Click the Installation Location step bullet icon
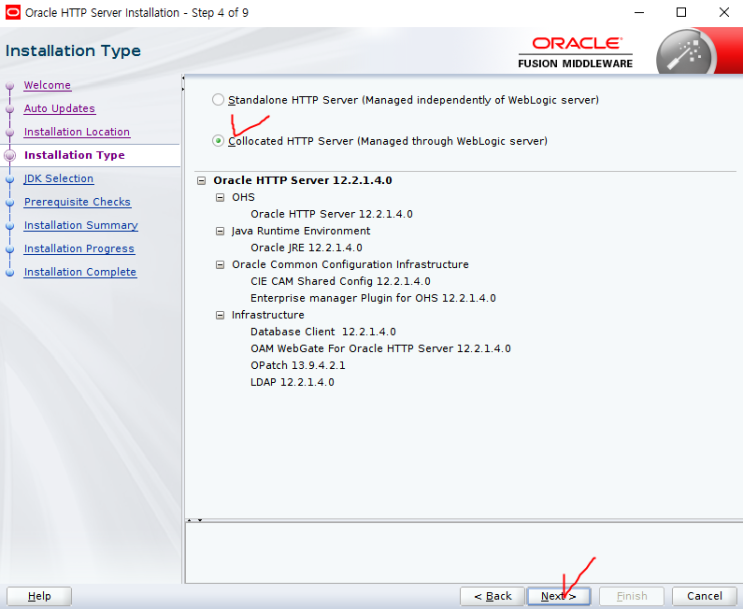 pos(9,133)
